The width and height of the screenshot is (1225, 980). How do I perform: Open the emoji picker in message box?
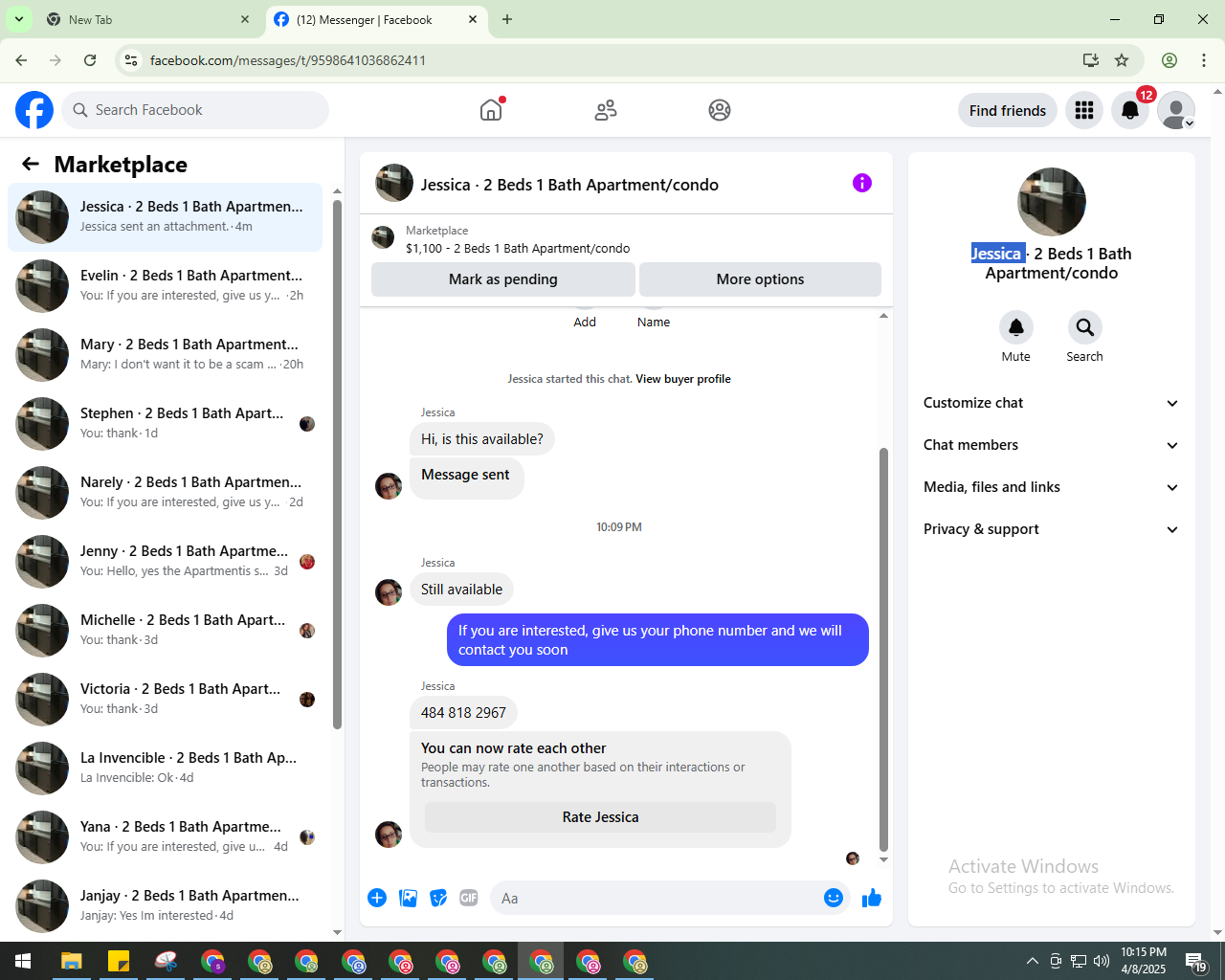tap(834, 898)
